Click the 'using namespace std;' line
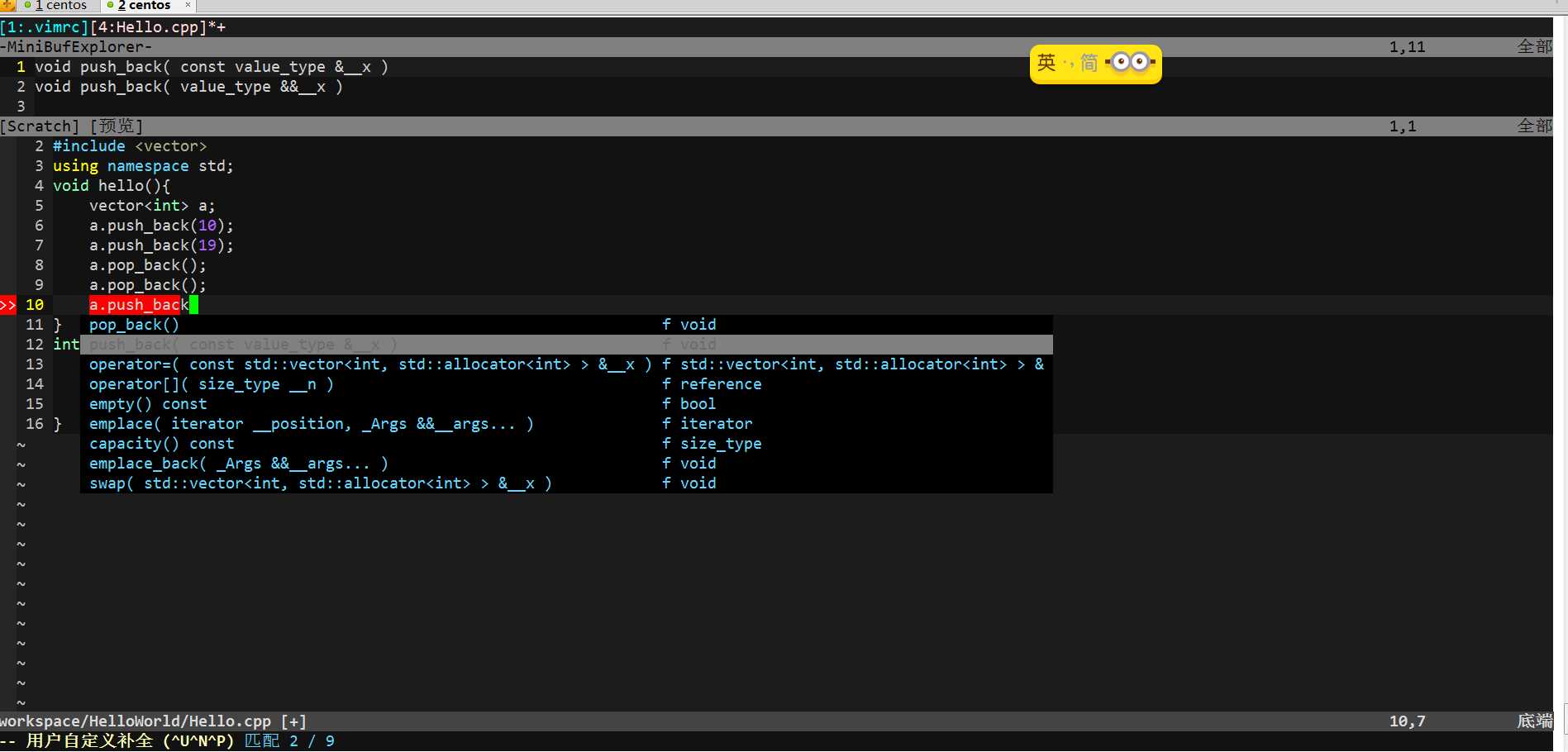1568x752 pixels. click(x=143, y=166)
